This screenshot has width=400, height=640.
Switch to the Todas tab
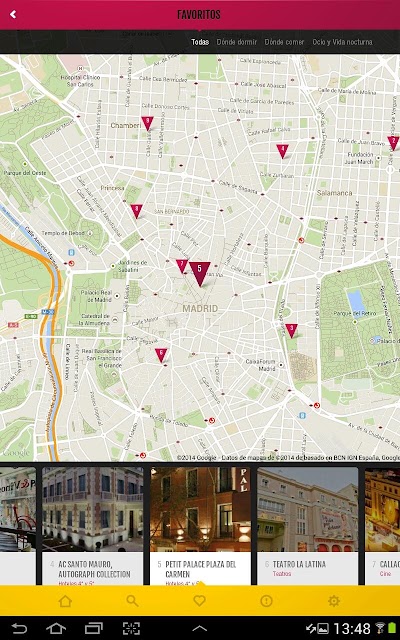[200, 42]
